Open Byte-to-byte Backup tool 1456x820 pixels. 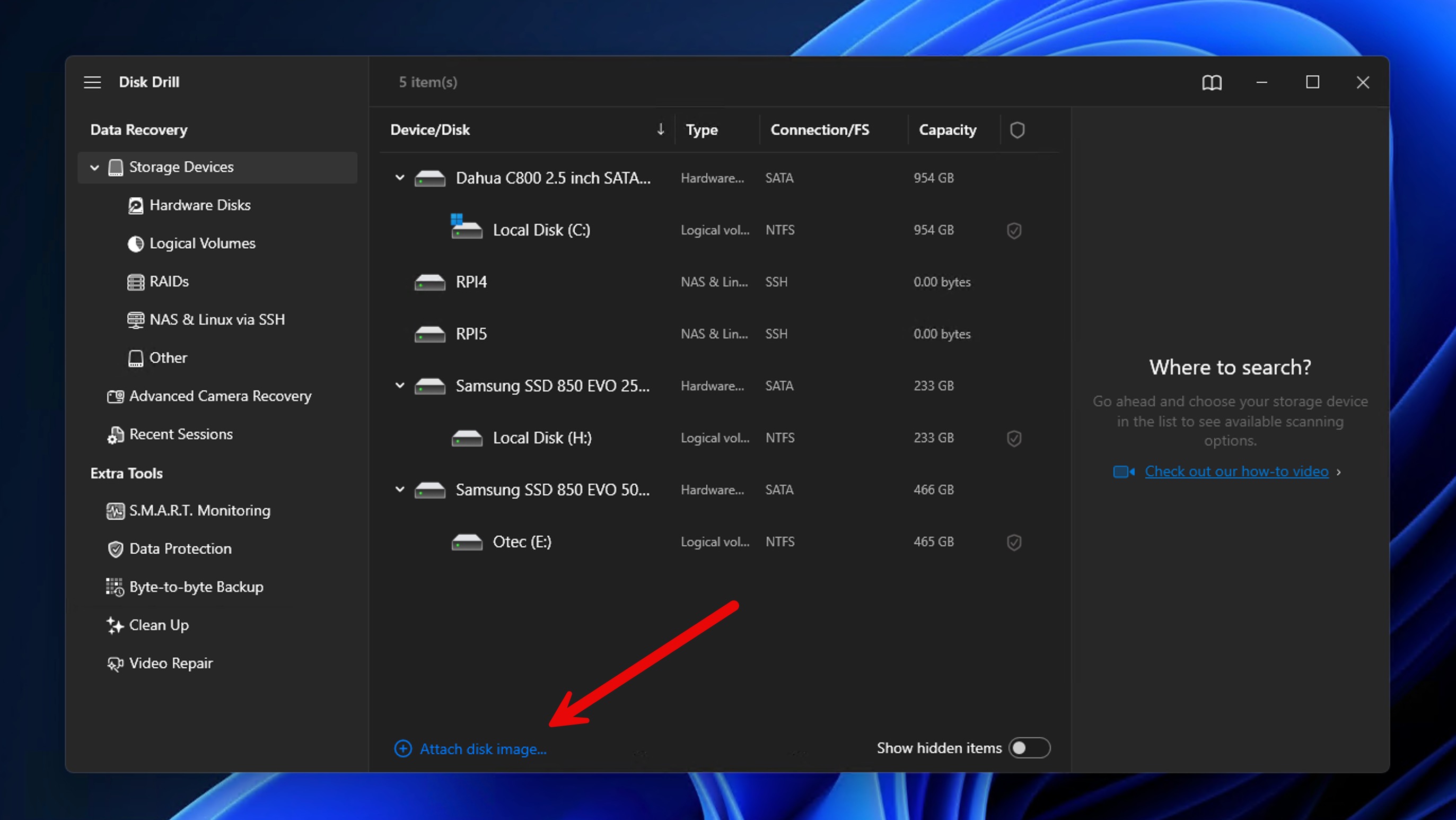click(x=196, y=588)
